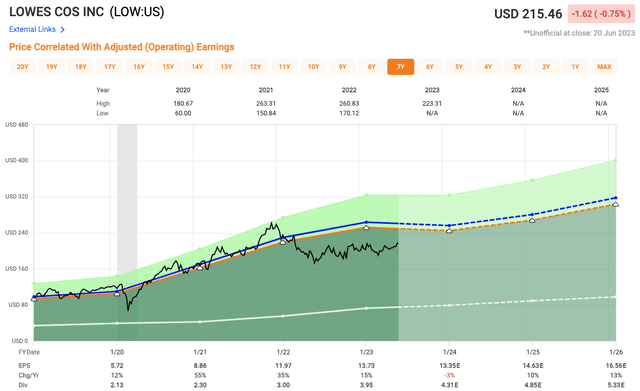Click the red -3% change value
Image resolution: width=640 pixels, height=391 pixels.
point(449,375)
